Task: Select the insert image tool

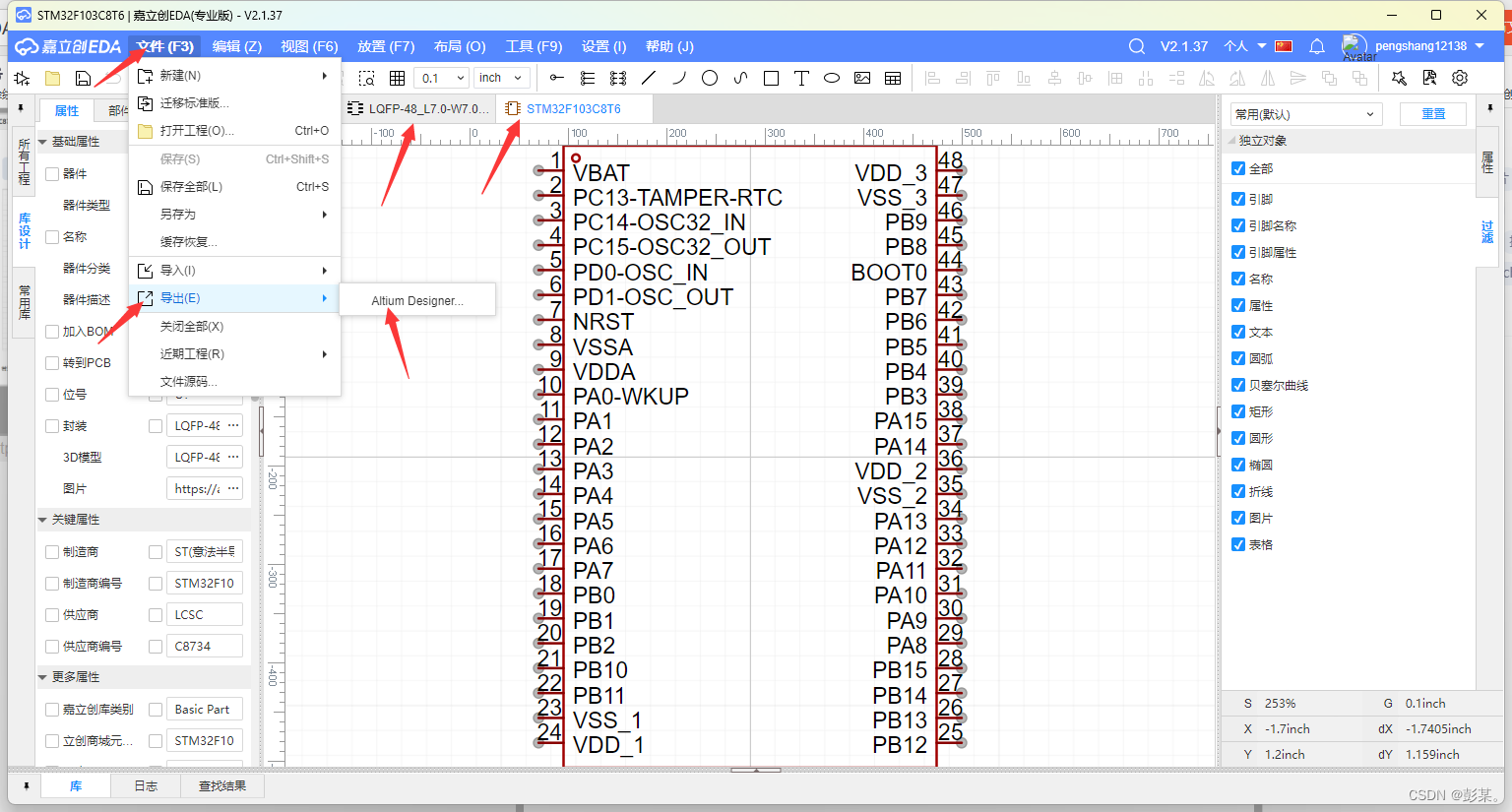Action: (x=862, y=78)
